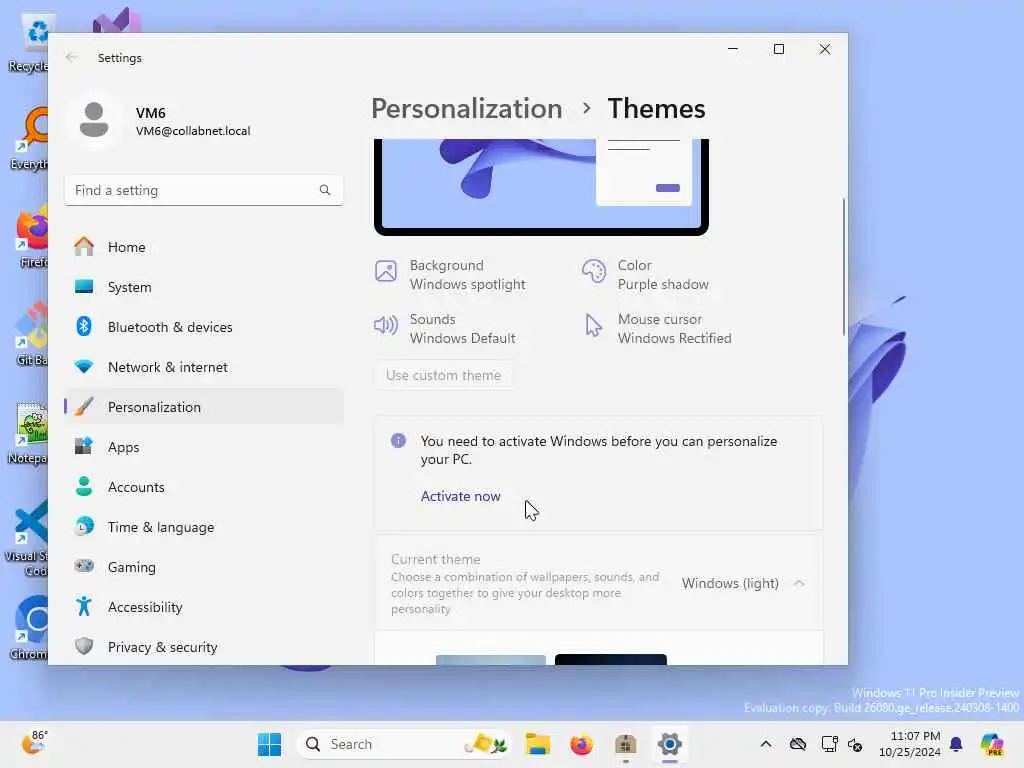Click the Sounds speaker icon
This screenshot has height=768, width=1024.
(386, 325)
